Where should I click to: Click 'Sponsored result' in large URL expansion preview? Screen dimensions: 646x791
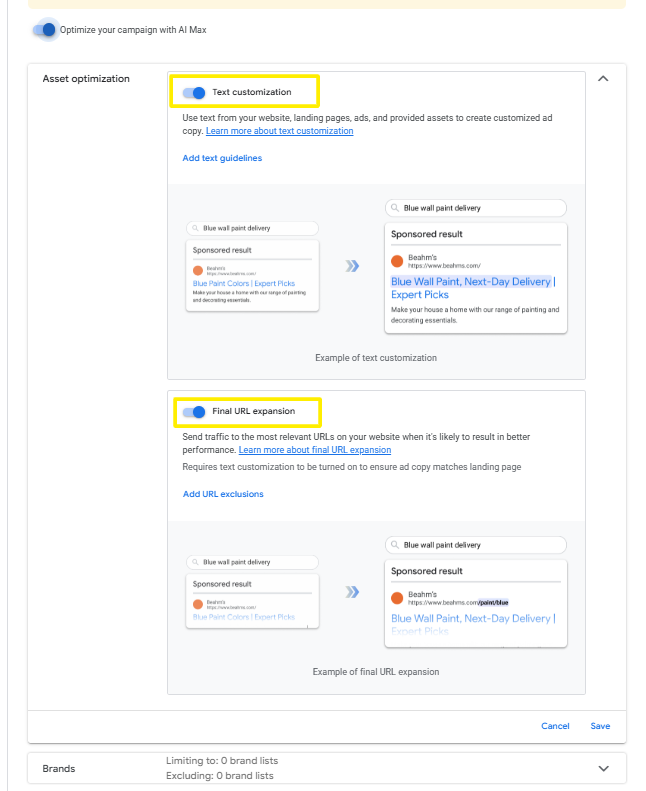[427, 571]
